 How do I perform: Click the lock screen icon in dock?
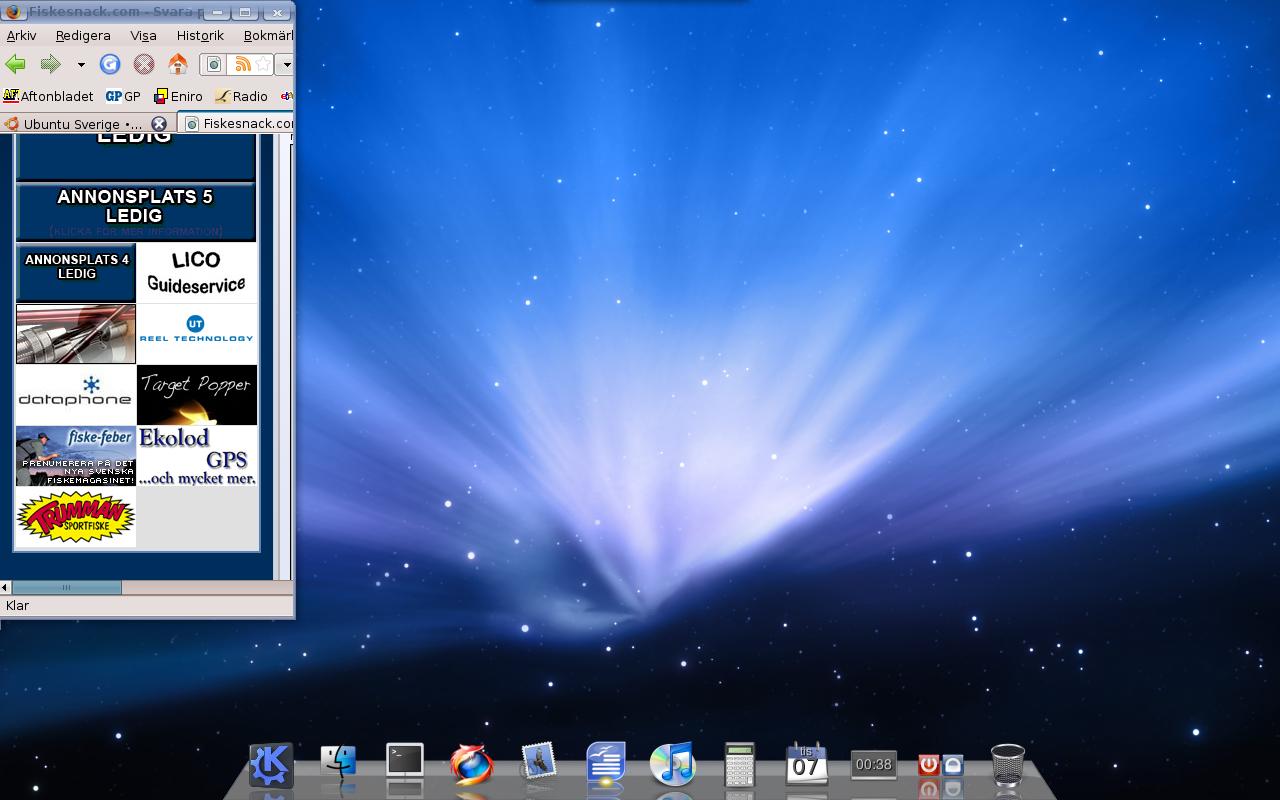[952, 766]
